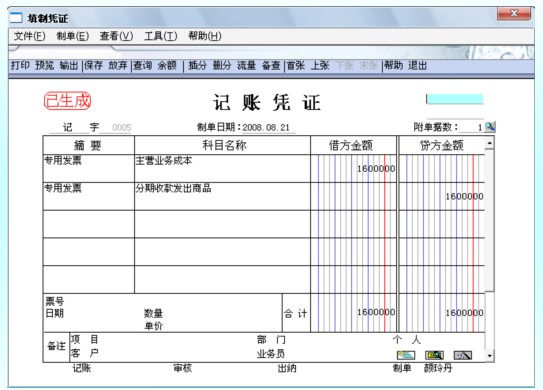The width and height of the screenshot is (543, 390).
Task: Select the 主营业务成本 account cell
Action: [x=222, y=169]
